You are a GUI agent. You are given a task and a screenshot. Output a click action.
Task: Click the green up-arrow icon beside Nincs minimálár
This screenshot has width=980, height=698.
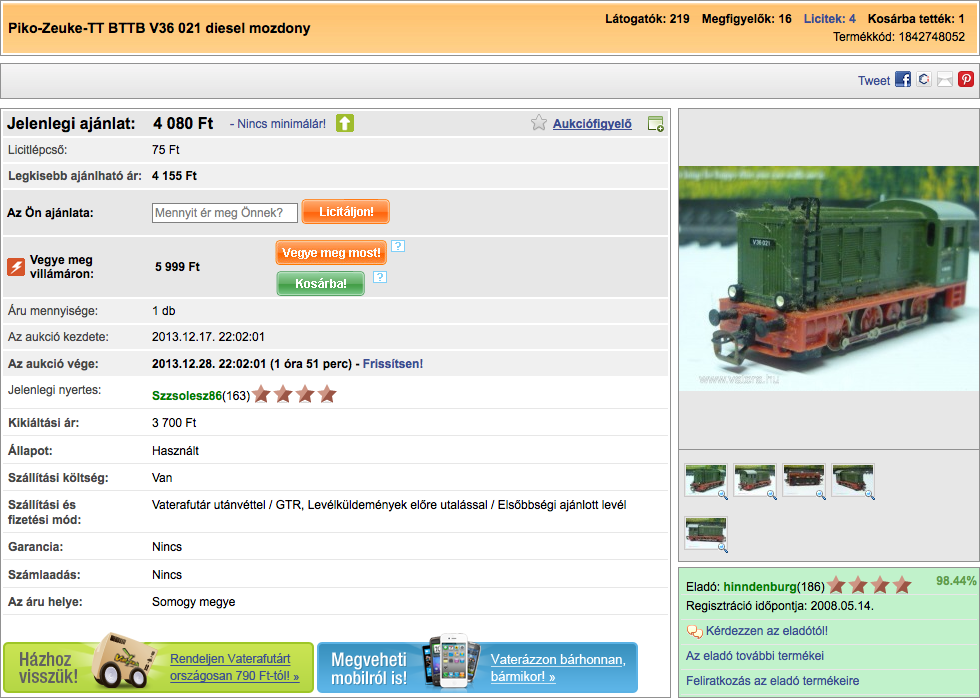(x=345, y=123)
